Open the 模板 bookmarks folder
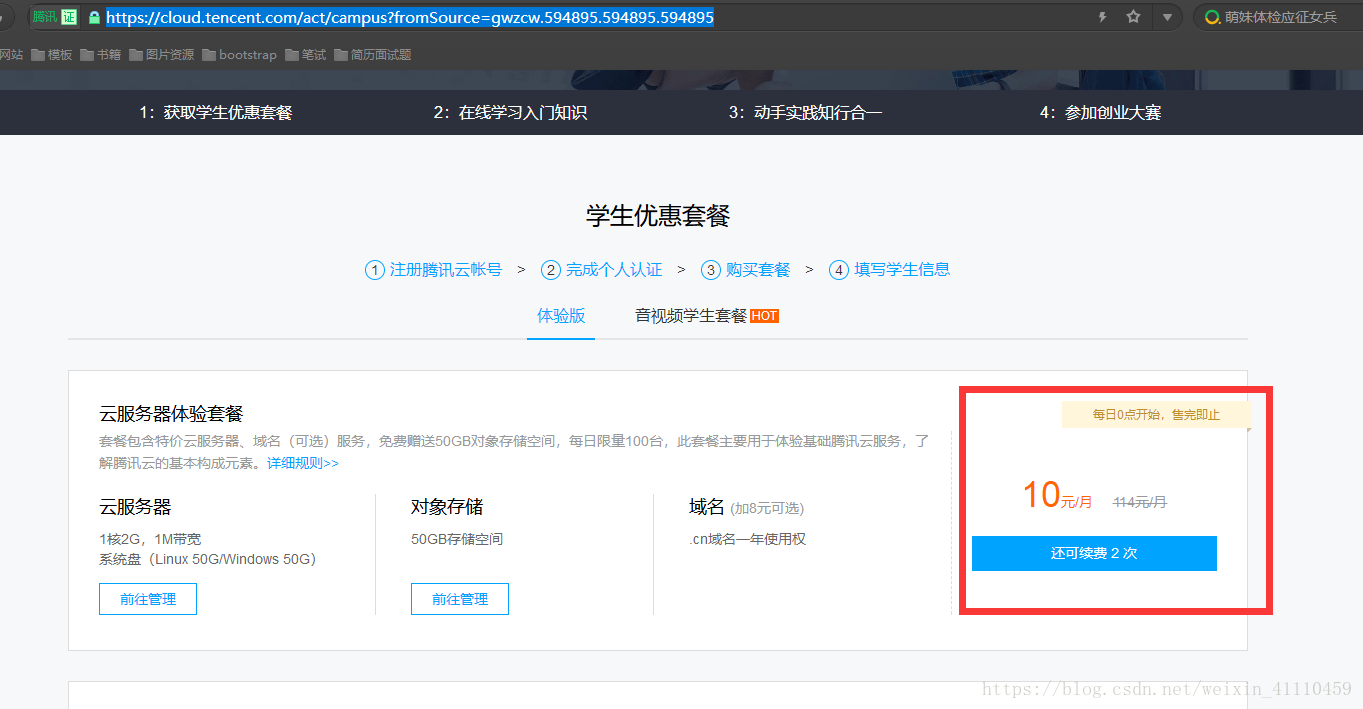The height and width of the screenshot is (709, 1363). [52, 55]
